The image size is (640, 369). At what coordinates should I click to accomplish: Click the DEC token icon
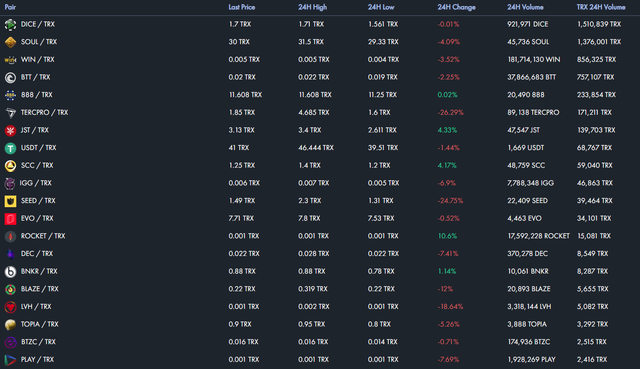(x=10, y=254)
